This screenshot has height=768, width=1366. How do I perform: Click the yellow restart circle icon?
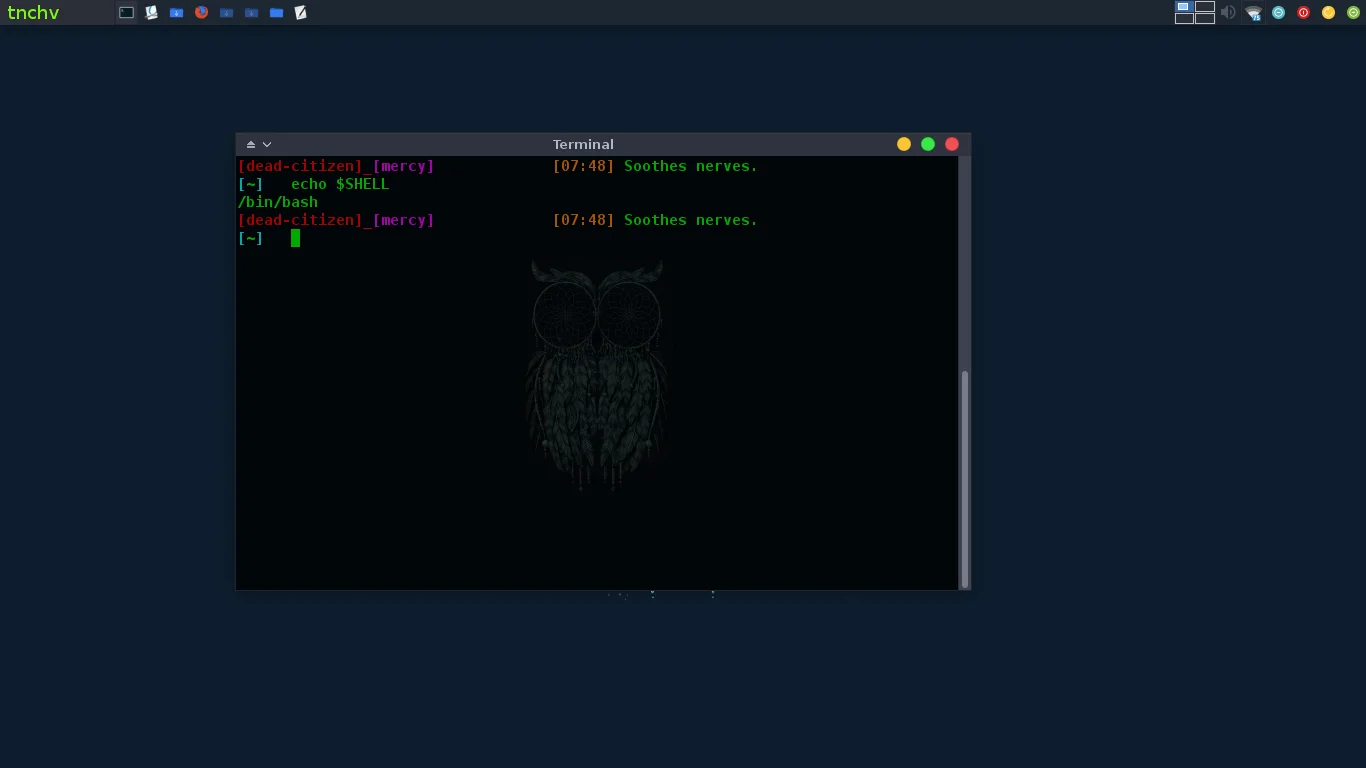(x=1328, y=13)
